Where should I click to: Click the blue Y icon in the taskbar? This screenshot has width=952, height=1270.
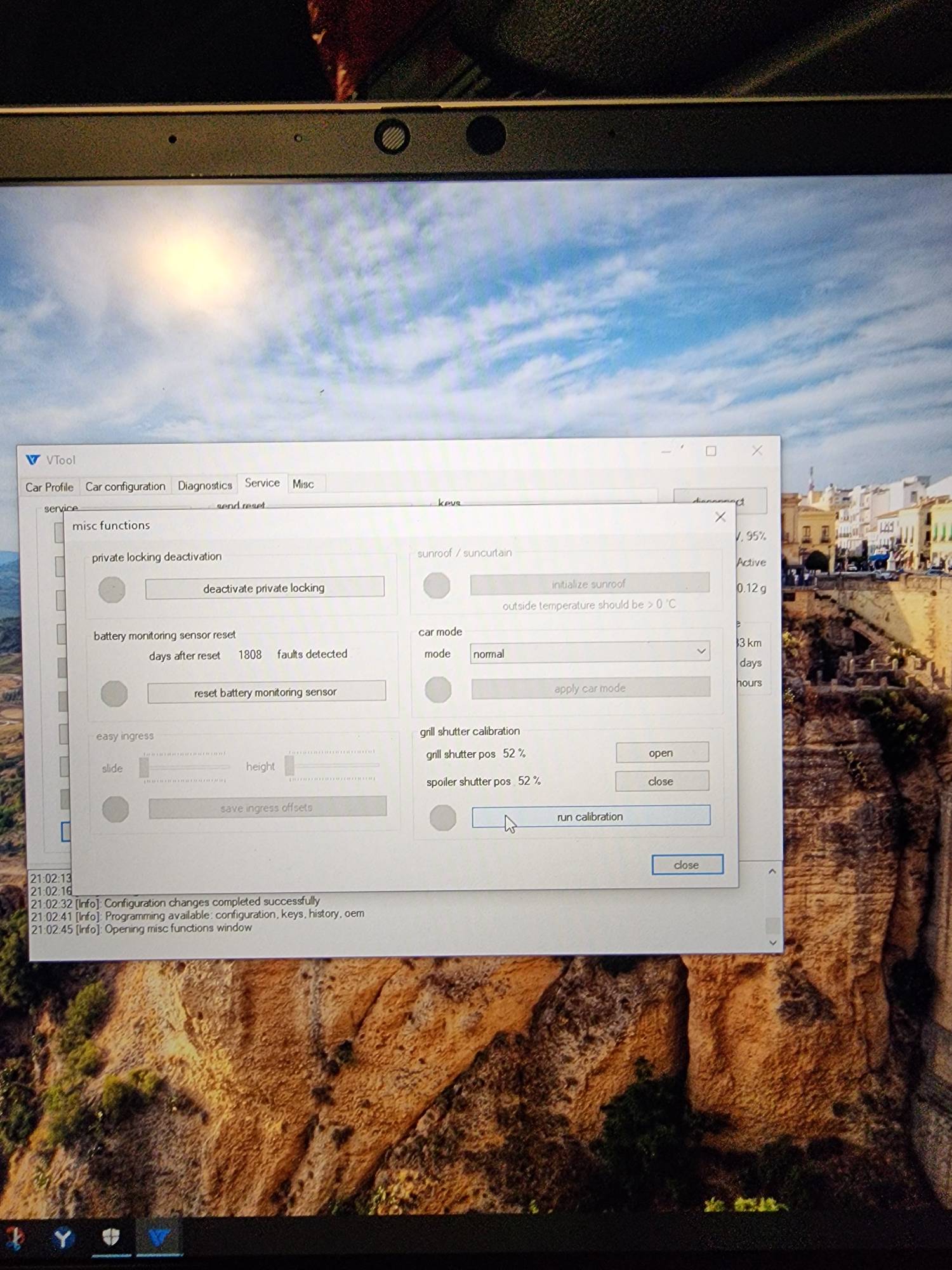coord(63,1238)
